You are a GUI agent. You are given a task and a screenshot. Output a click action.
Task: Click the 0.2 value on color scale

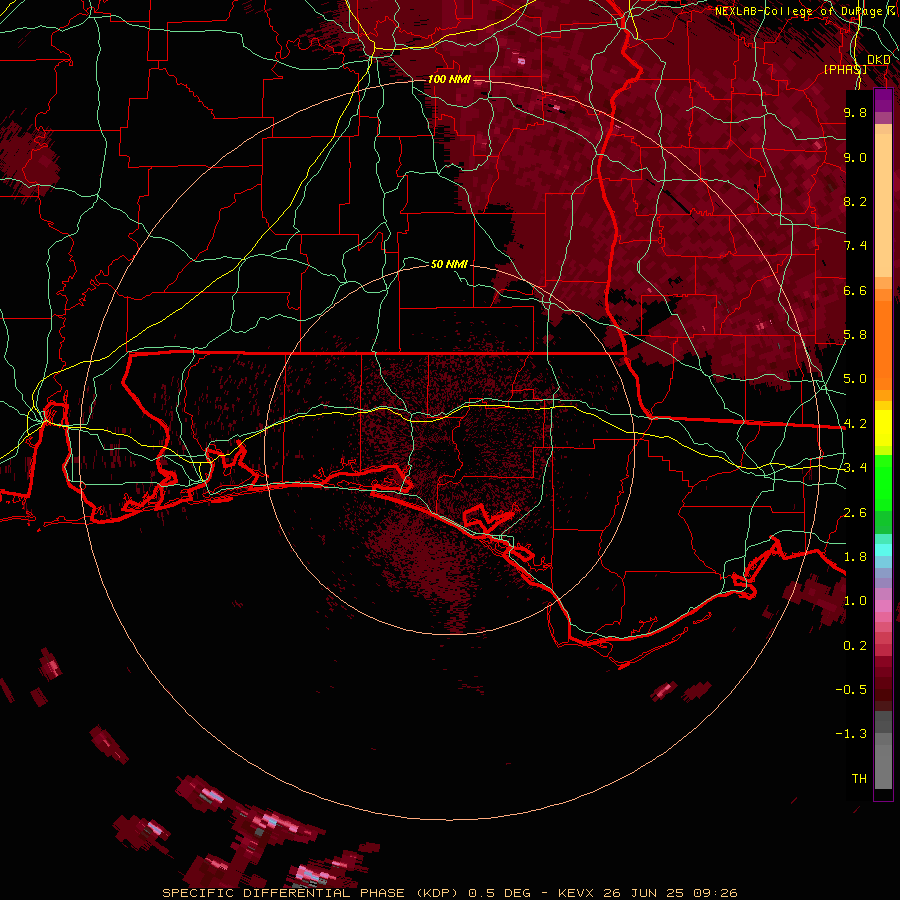pos(855,646)
